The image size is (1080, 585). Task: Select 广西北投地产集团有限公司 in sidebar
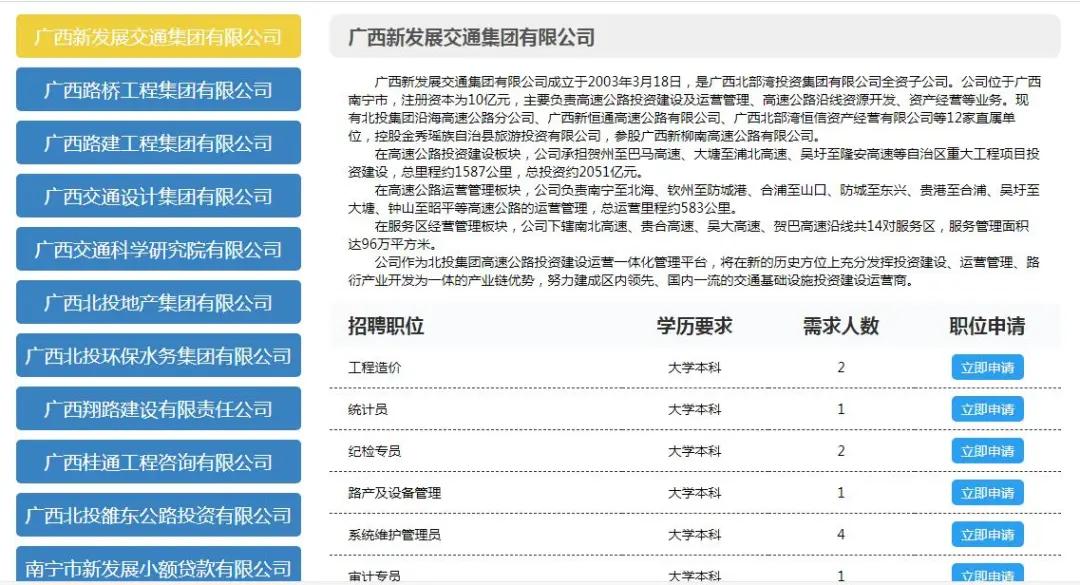click(157, 302)
